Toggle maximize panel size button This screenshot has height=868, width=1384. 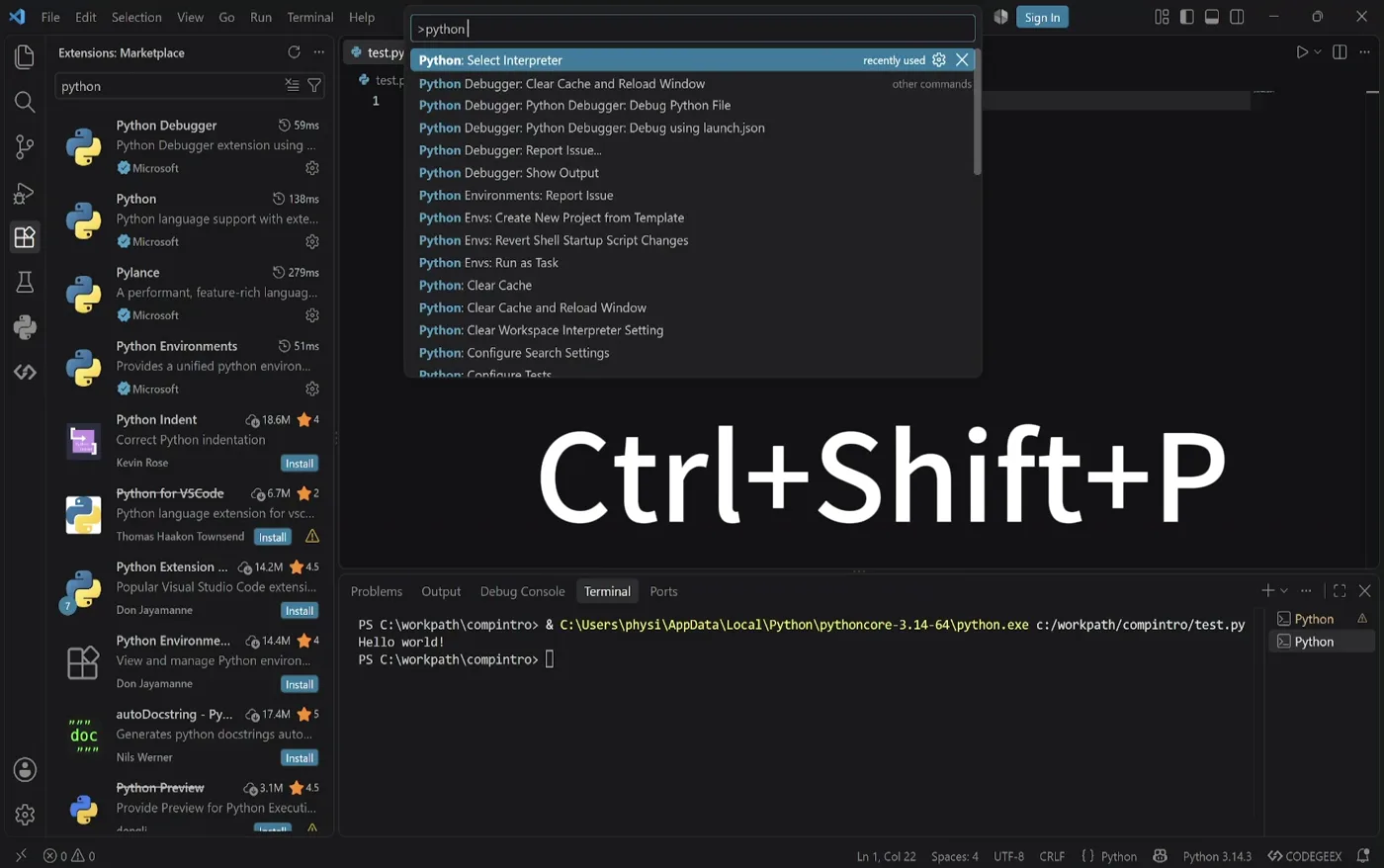(1340, 591)
